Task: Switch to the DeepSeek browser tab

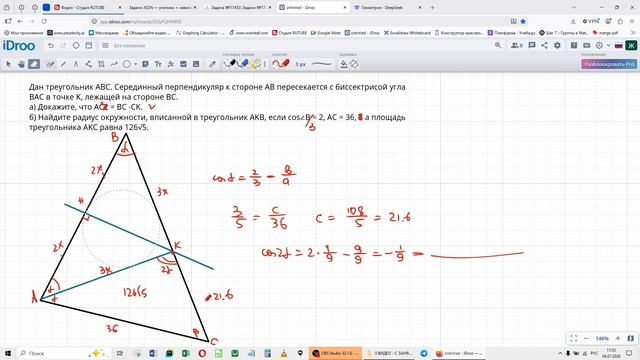Action: [387, 7]
